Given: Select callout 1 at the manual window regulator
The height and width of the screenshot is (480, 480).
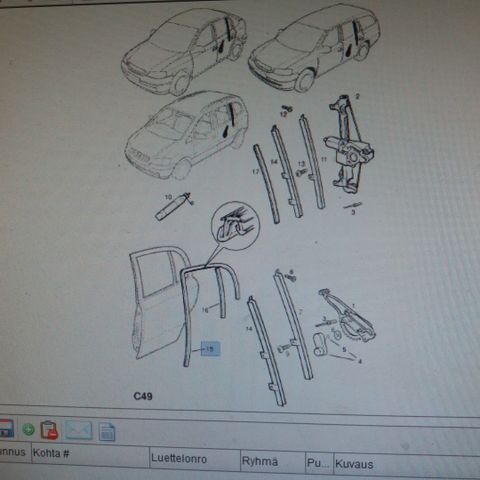Looking at the screenshot, I should coord(353,306).
